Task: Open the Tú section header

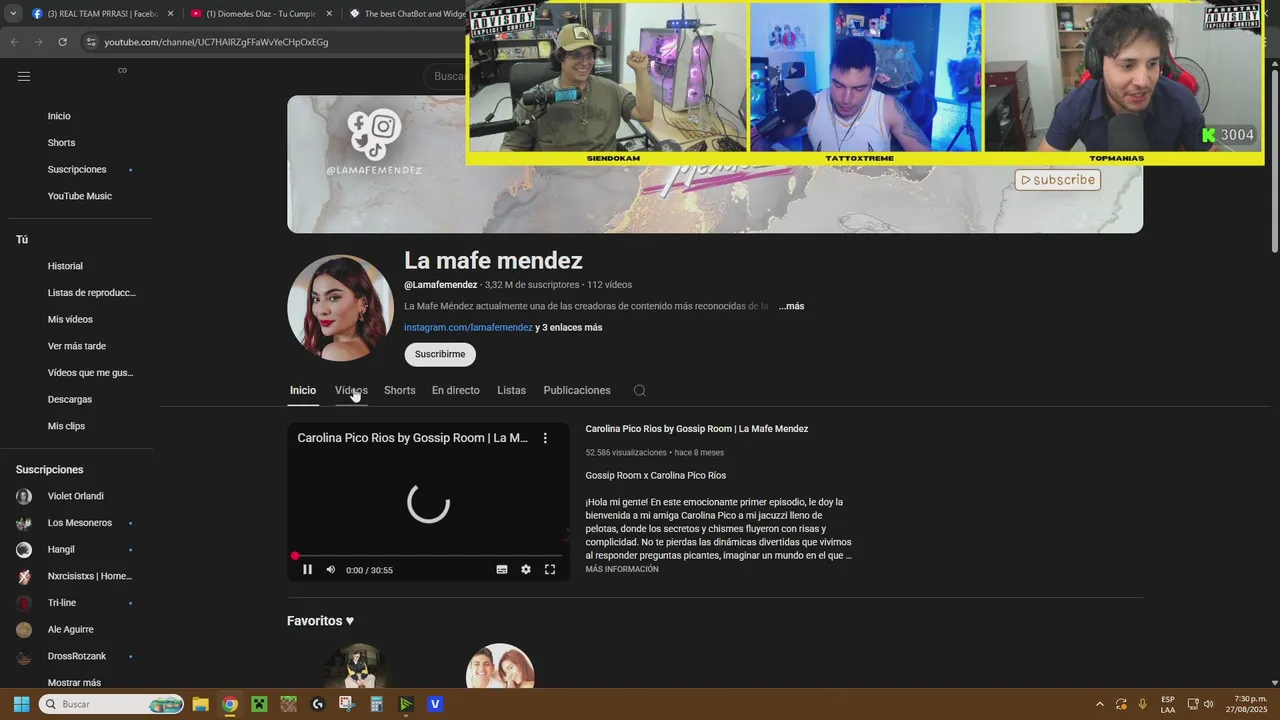Action: pyautogui.click(x=22, y=240)
